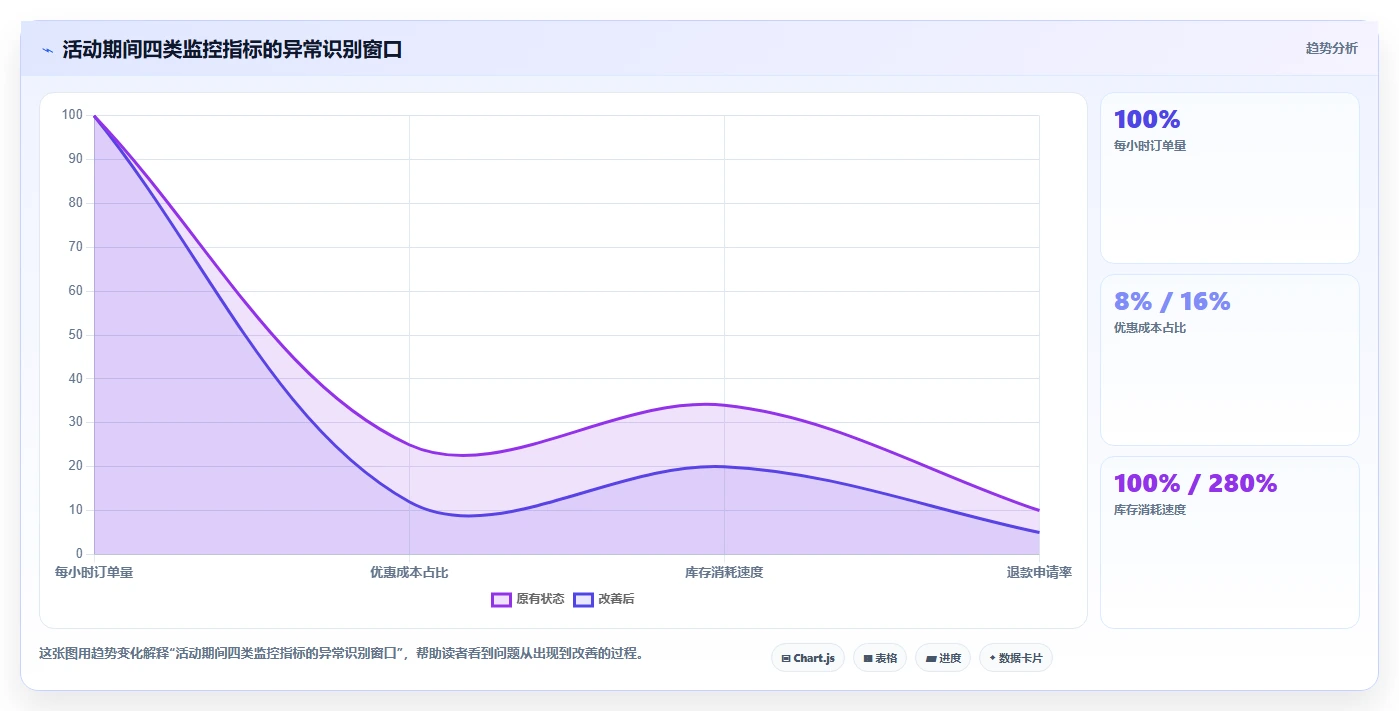1399x711 pixels.
Task: Click the 每小时订单量 x-axis label
Action: (x=94, y=572)
